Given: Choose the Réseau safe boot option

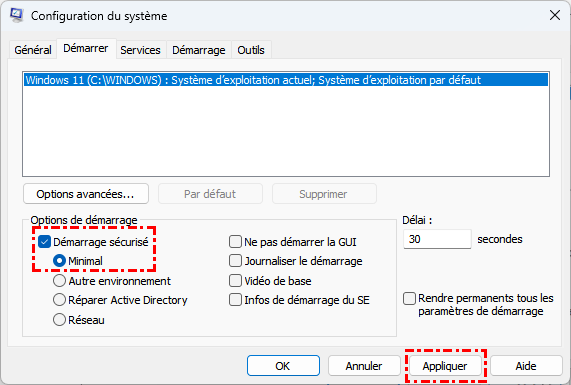Looking at the screenshot, I should pyautogui.click(x=59, y=320).
